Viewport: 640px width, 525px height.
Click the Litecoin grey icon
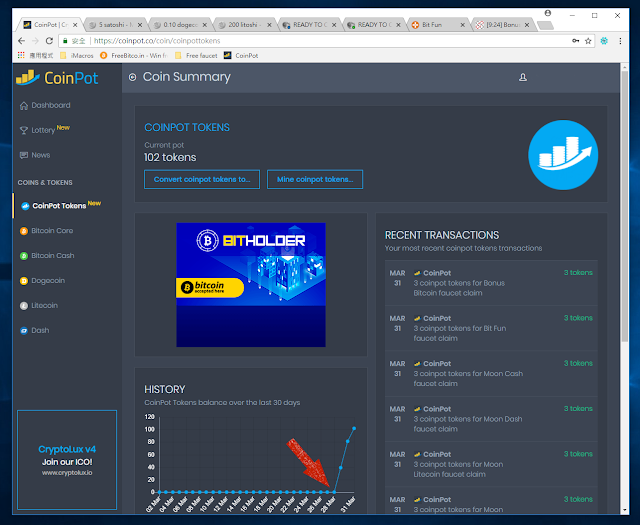(24, 306)
